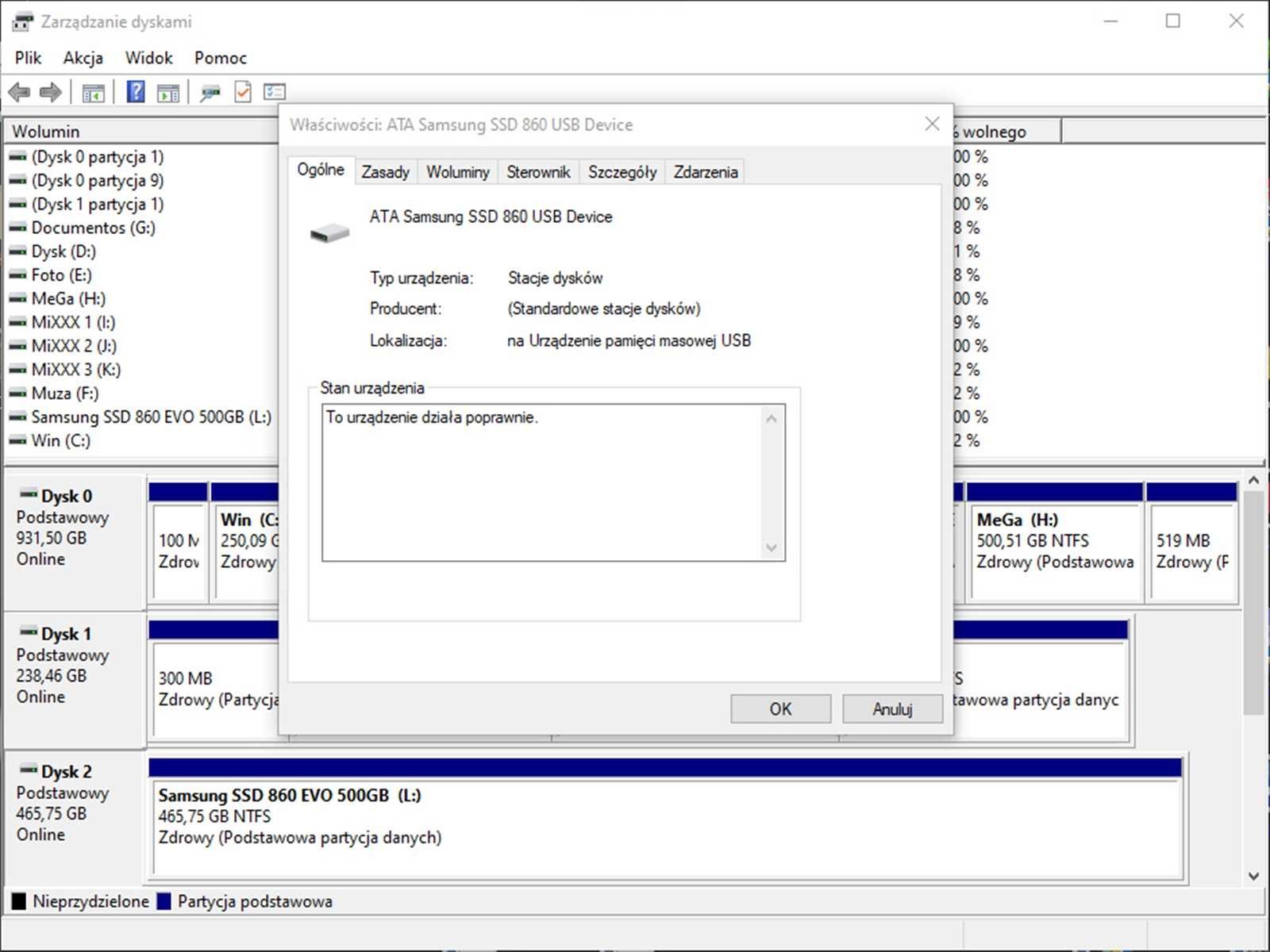1270x952 pixels.
Task: Click the Dysk 0 disk label panel
Action: click(75, 543)
